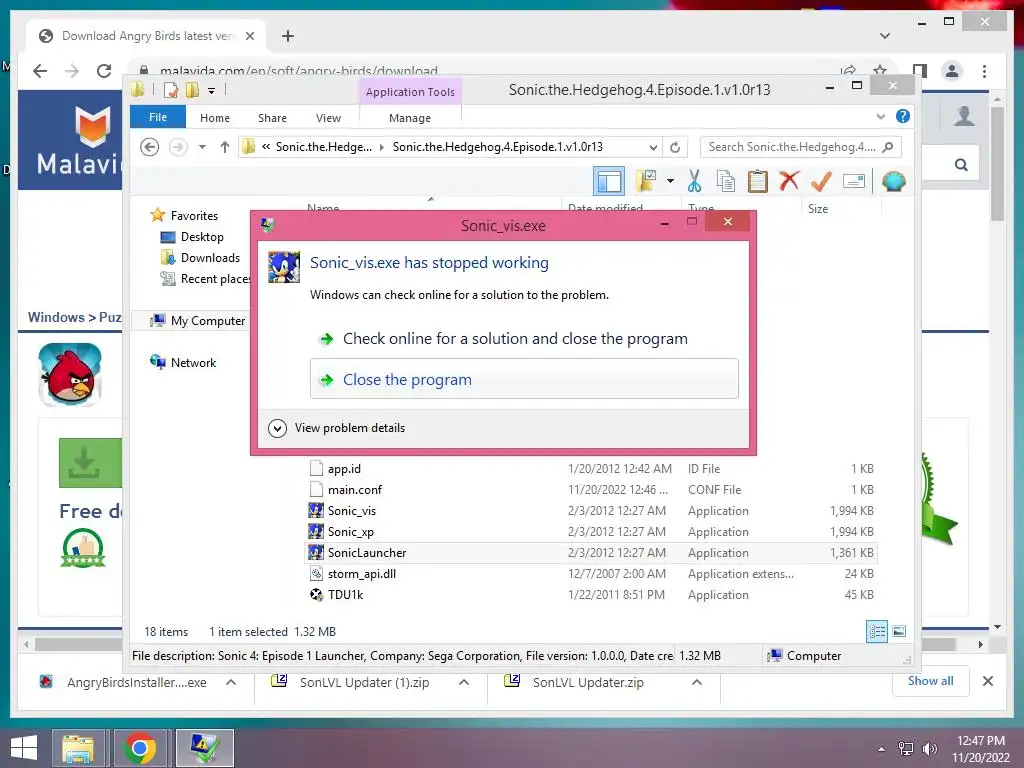Open the dropdown arrow beside folder options icon
Screen dimensions: 1024x768
pyautogui.click(x=670, y=181)
